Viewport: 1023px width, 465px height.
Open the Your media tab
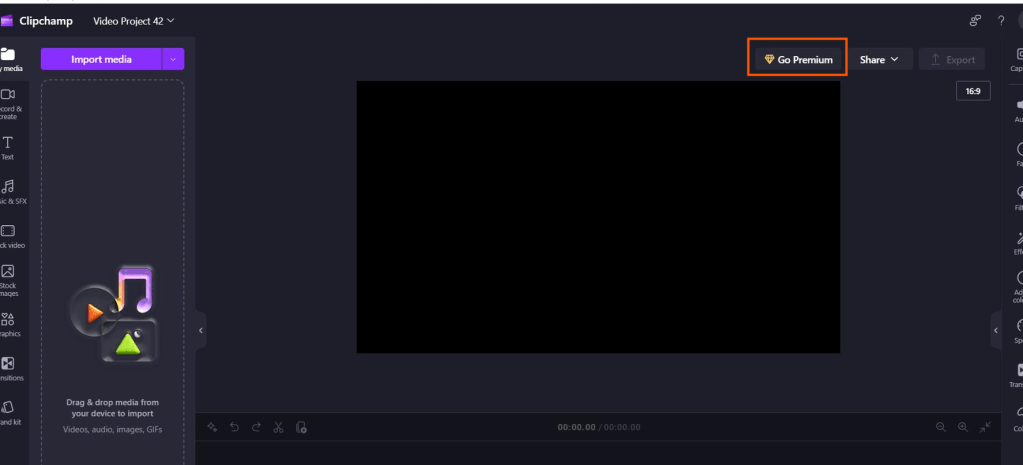point(8,59)
